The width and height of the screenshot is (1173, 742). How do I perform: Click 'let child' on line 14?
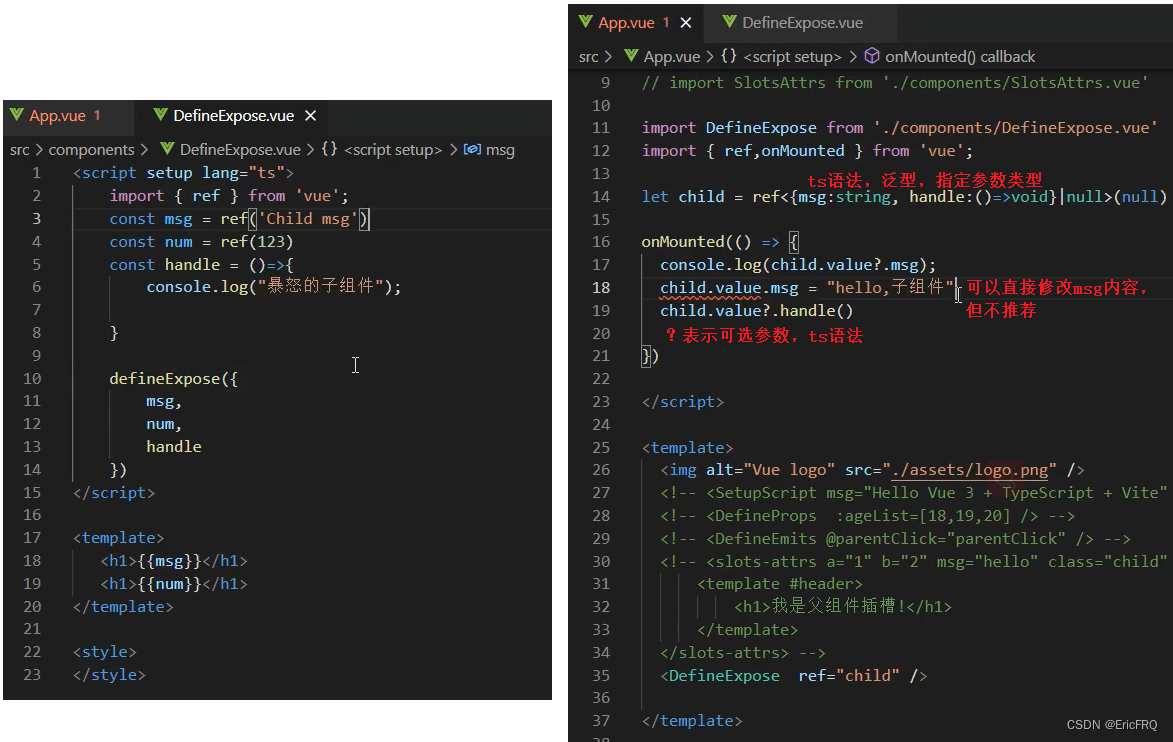[683, 197]
